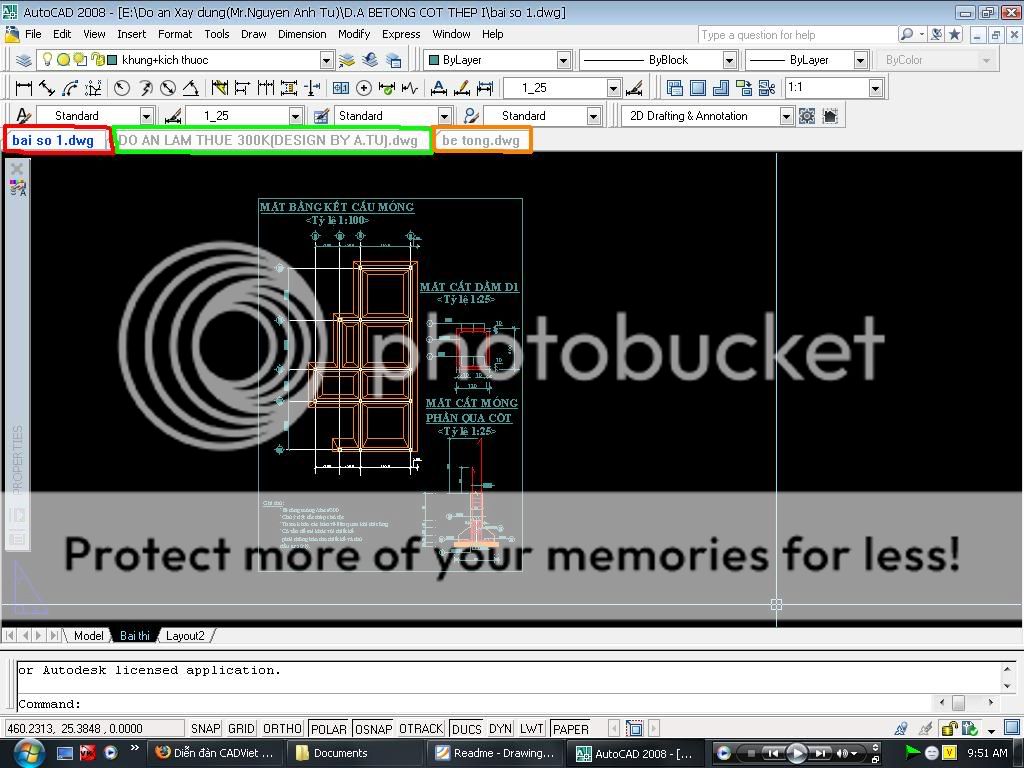The width and height of the screenshot is (1024, 768).
Task: Open the Layer Properties Manager icon
Action: (24, 60)
